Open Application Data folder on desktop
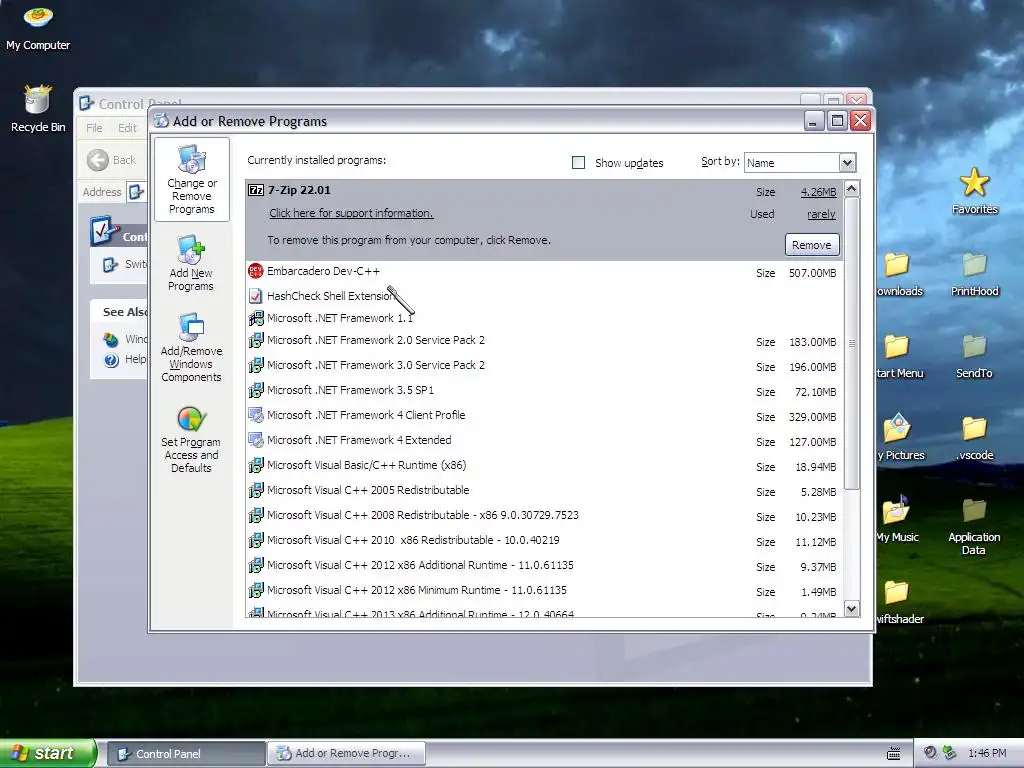 click(x=974, y=526)
